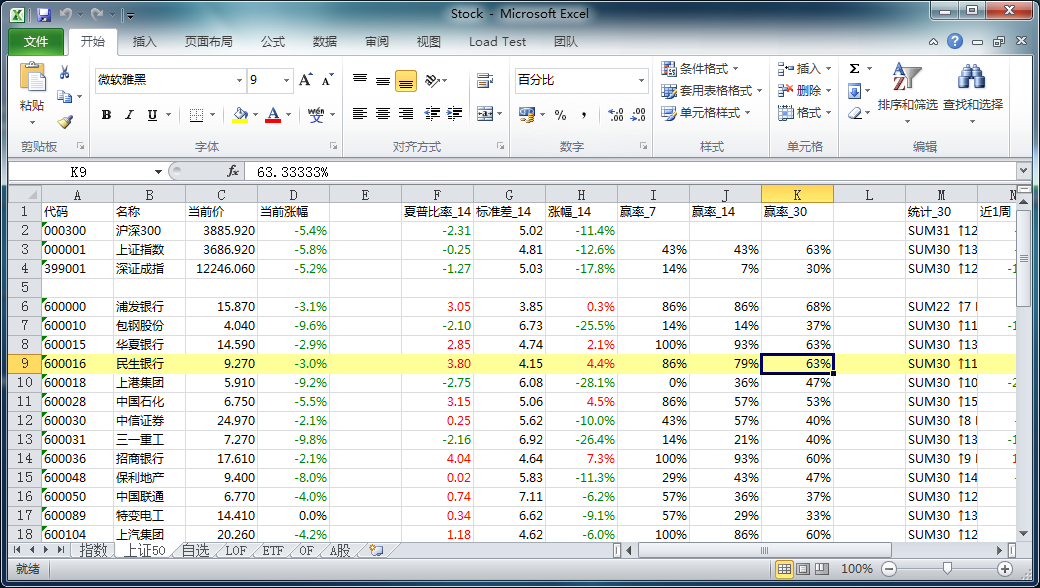Toggle Middle Align vertical alignment
Viewport: 1040px width, 588px height.
tap(383, 80)
